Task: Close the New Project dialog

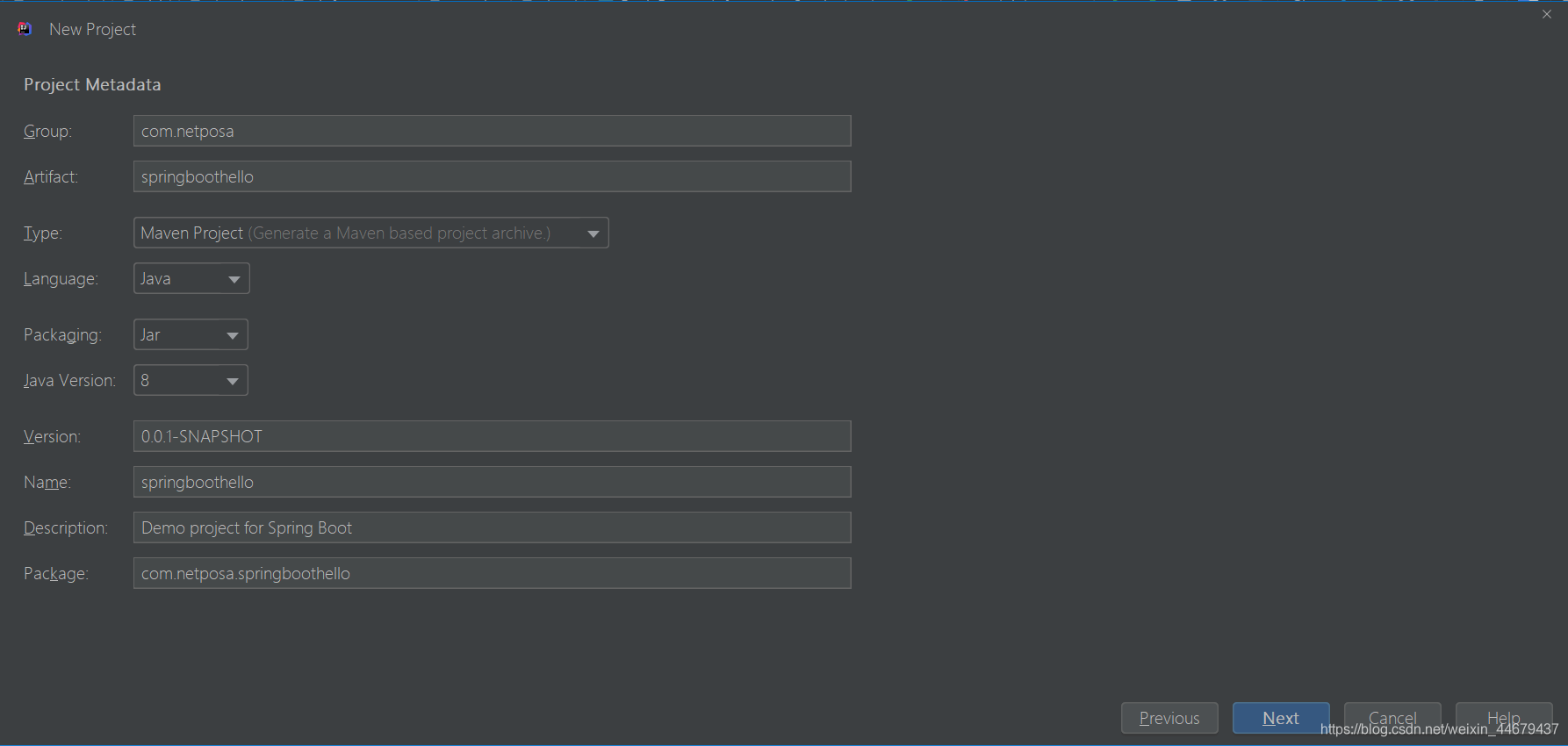Action: pos(1547,14)
